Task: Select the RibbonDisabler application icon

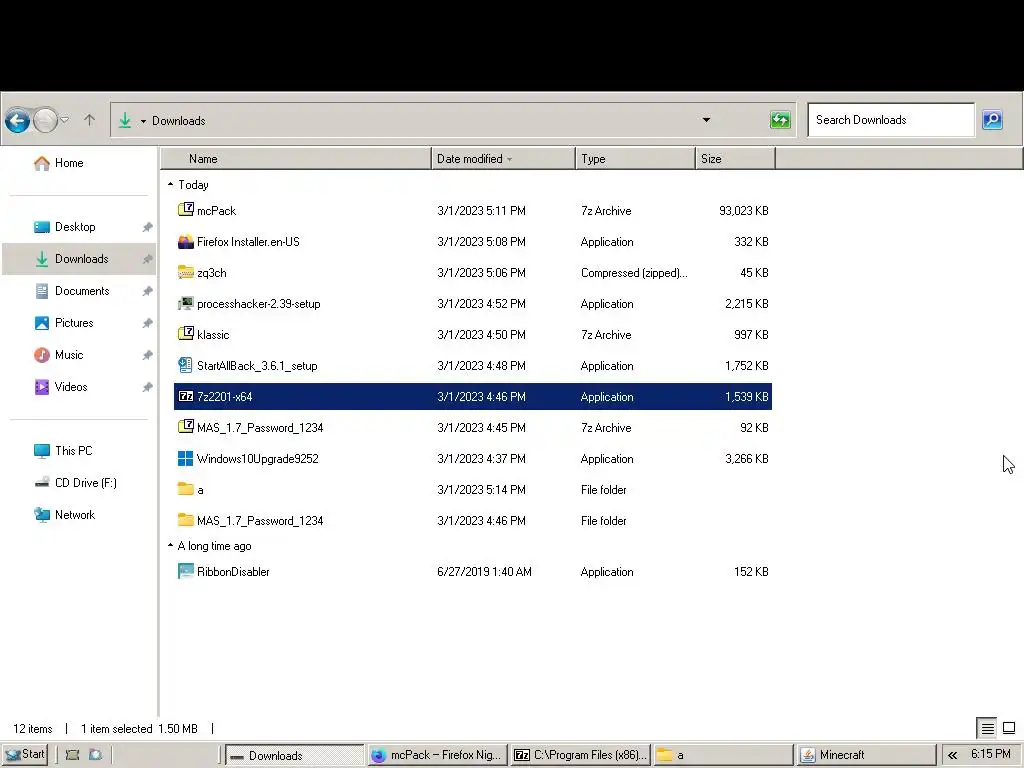Action: 185,571
